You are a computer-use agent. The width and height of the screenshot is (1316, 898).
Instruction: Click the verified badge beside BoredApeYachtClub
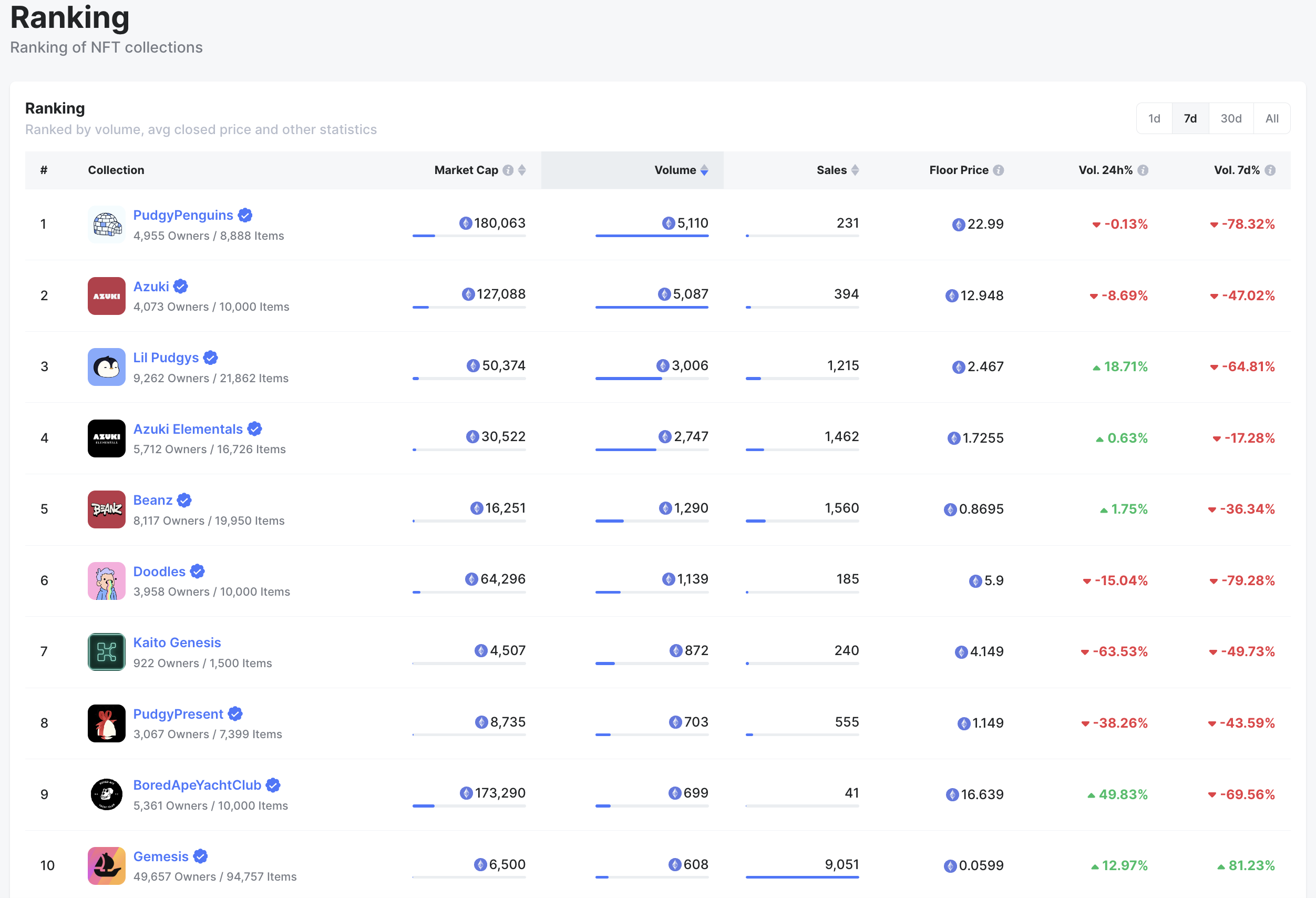pyautogui.click(x=273, y=785)
